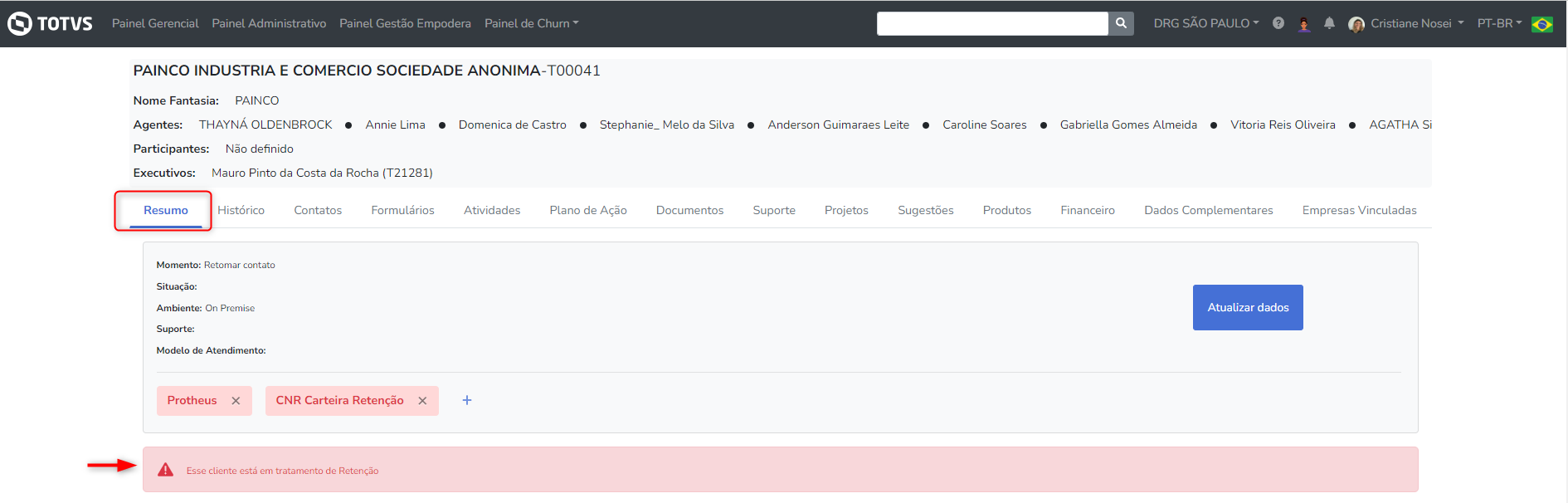This screenshot has height=503, width=1568.
Task: Open the Suporte tab
Action: [x=774, y=210]
